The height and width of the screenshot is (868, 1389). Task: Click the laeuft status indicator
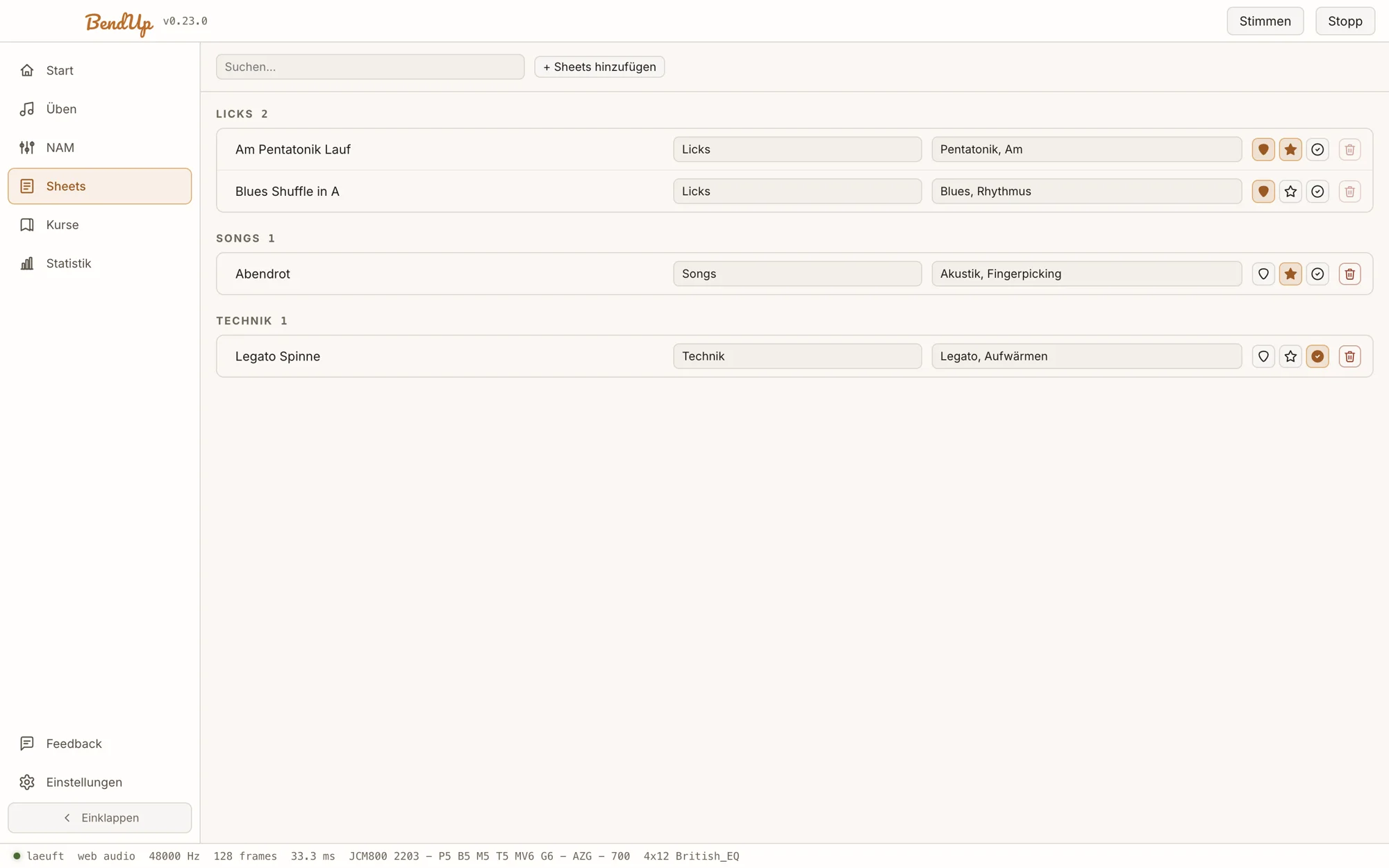pyautogui.click(x=39, y=856)
